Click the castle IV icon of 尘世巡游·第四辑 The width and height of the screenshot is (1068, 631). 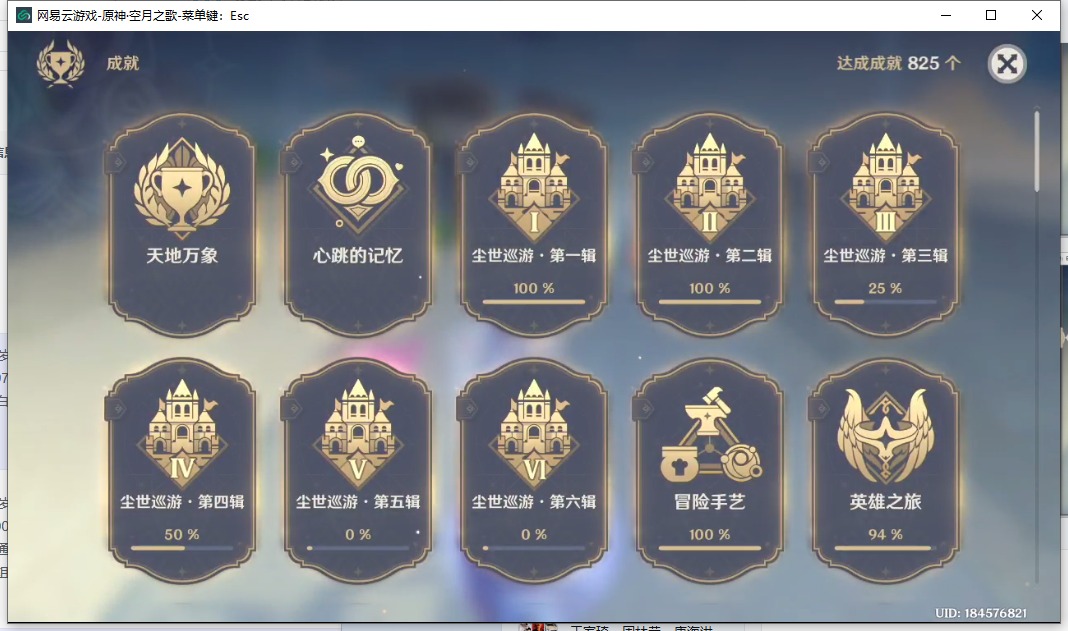pos(182,432)
